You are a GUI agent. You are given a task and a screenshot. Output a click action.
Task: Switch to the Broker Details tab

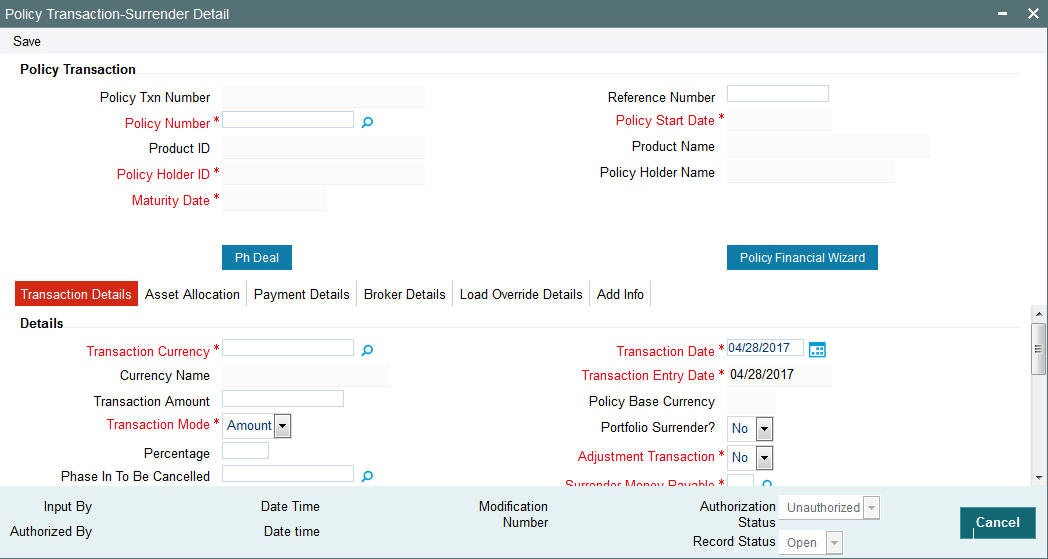pos(404,294)
